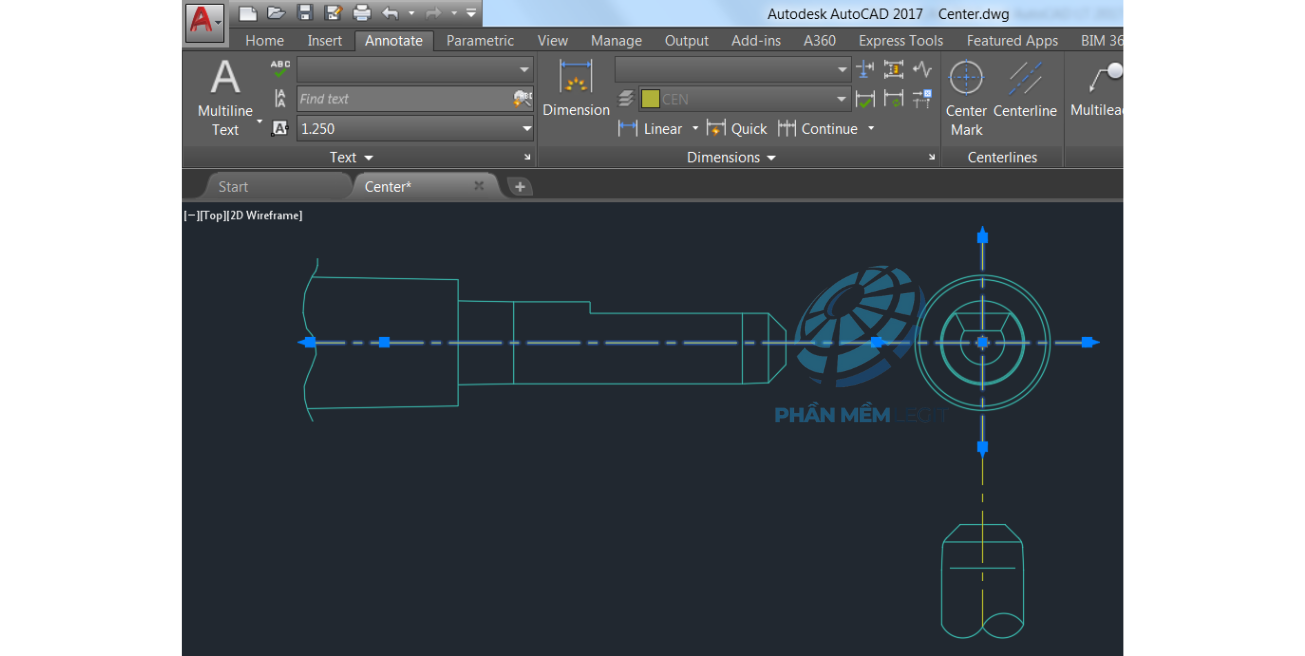Open the Undo history dropdown arrow
This screenshot has width=1305, height=656.
click(x=411, y=13)
